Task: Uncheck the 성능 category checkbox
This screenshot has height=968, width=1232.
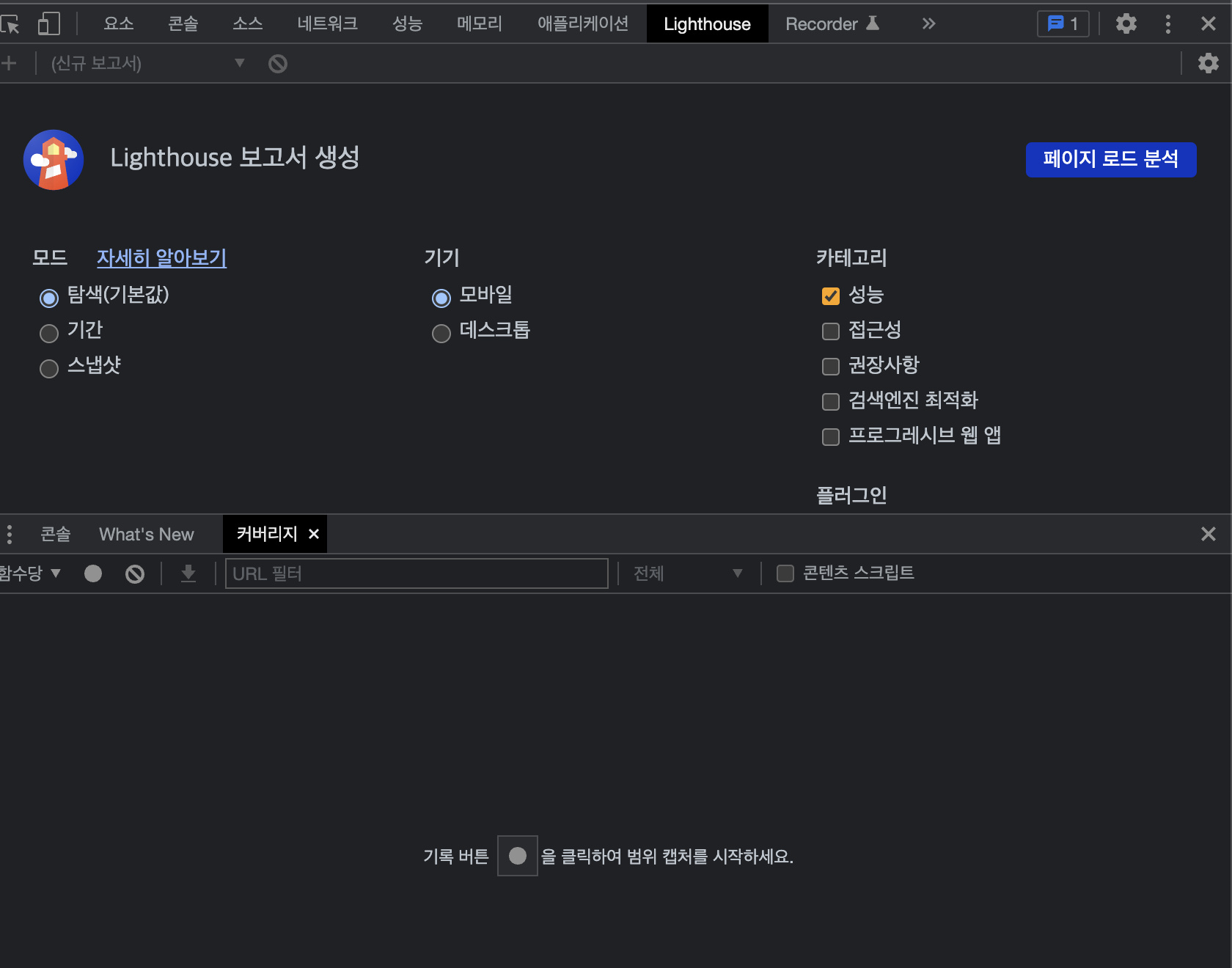Action: (x=831, y=296)
